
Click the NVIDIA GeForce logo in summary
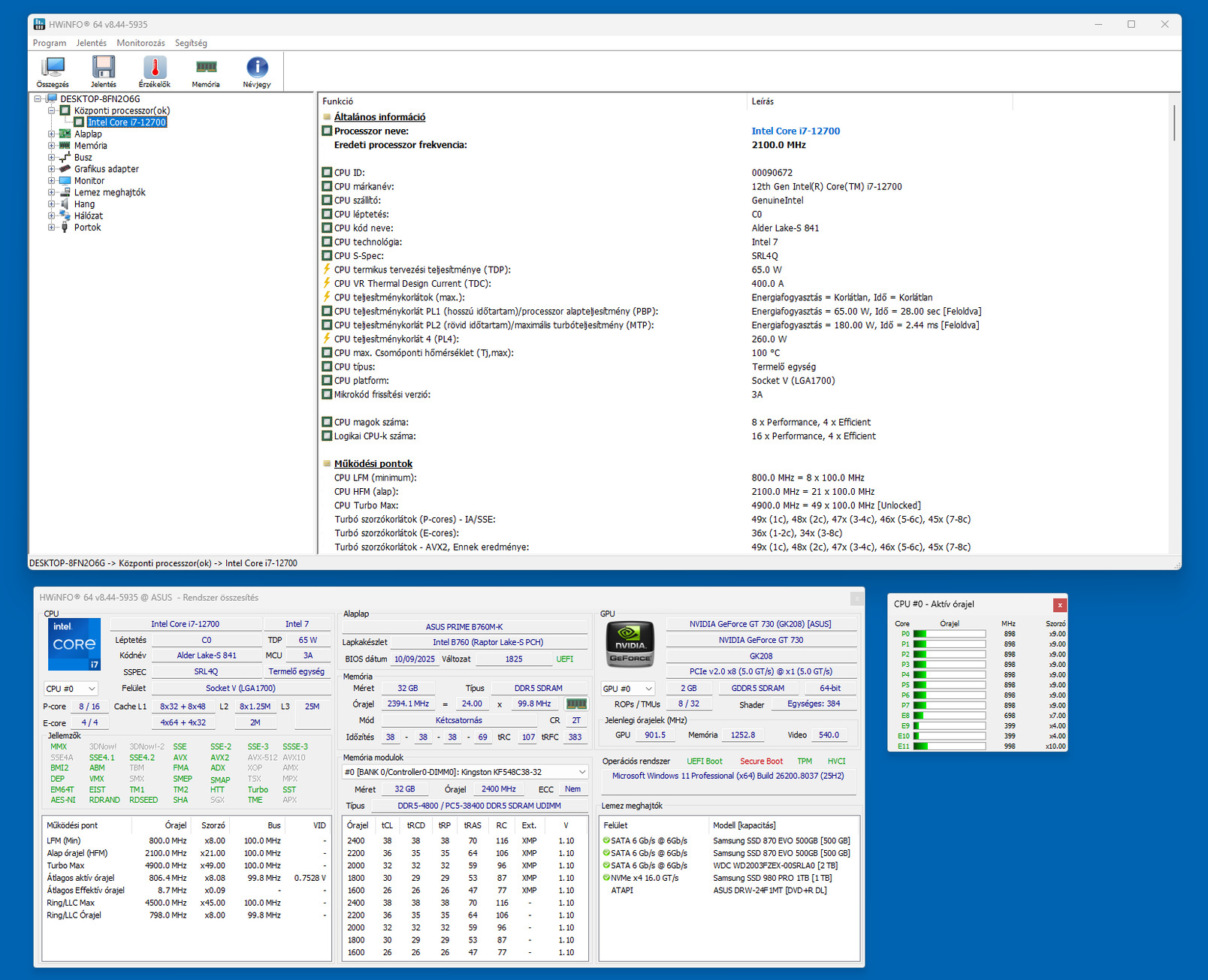[x=630, y=644]
